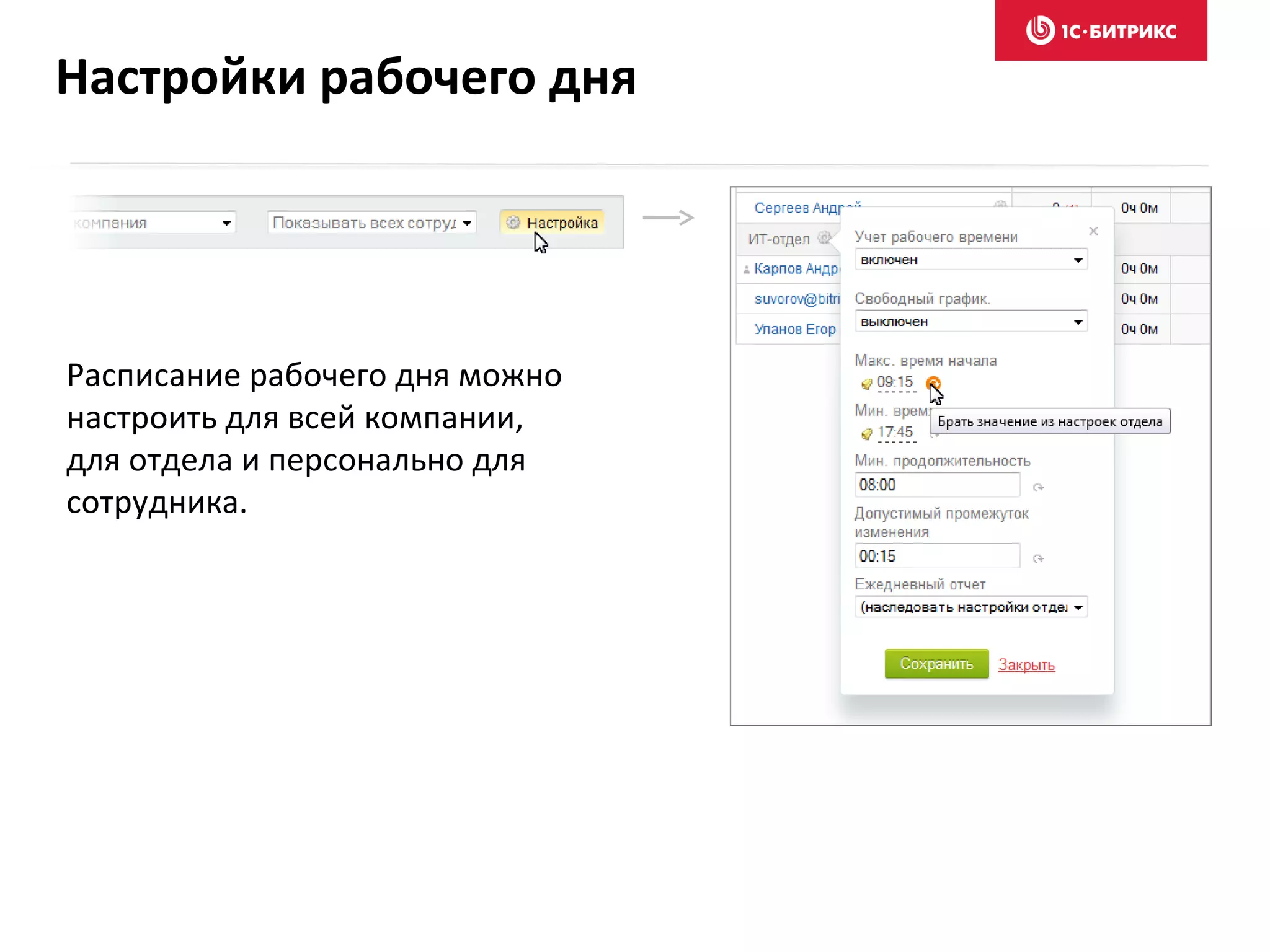
Task: Click the person icon beside Карпов
Action: tap(747, 269)
